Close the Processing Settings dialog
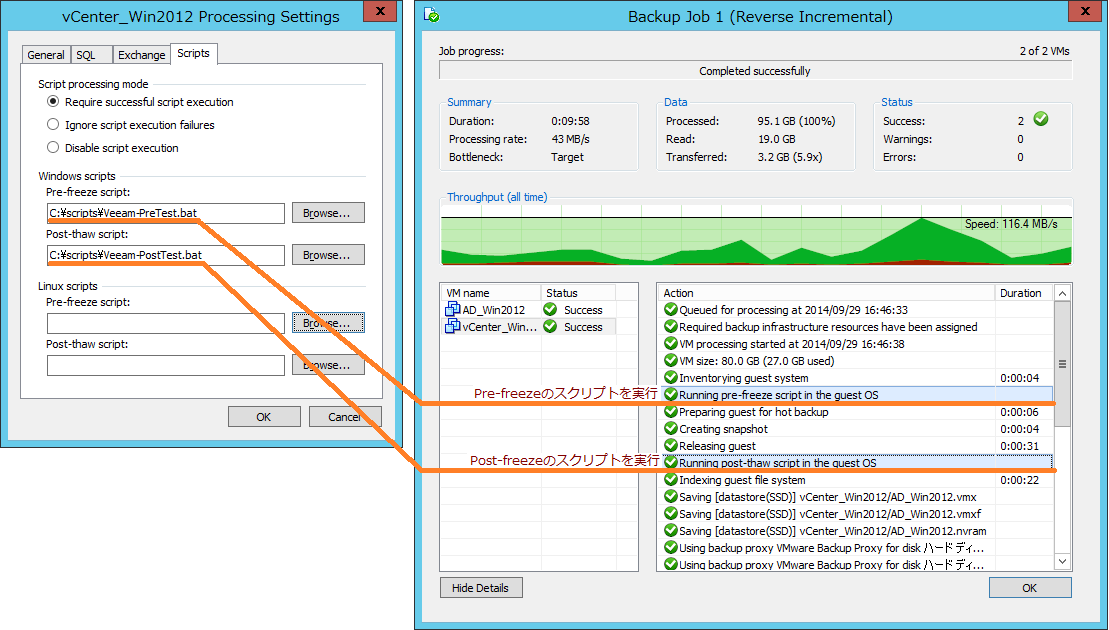 pyautogui.click(x=381, y=11)
